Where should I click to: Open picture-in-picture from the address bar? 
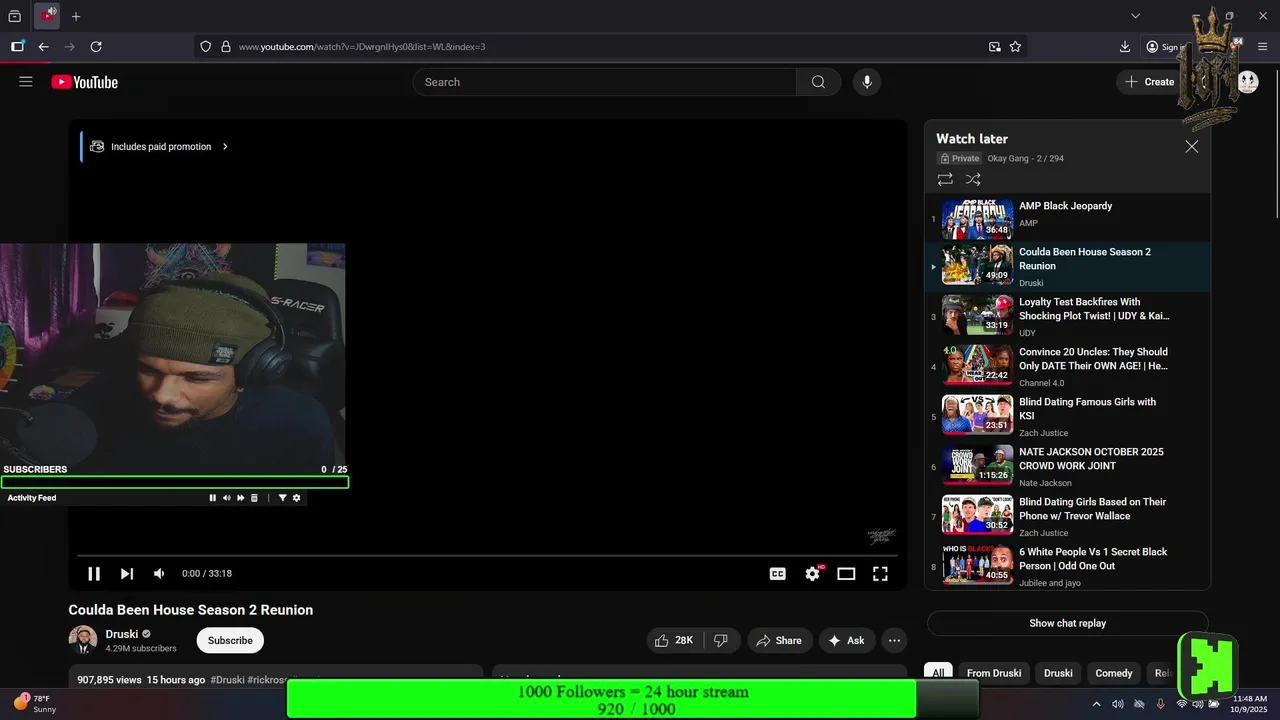coord(994,46)
